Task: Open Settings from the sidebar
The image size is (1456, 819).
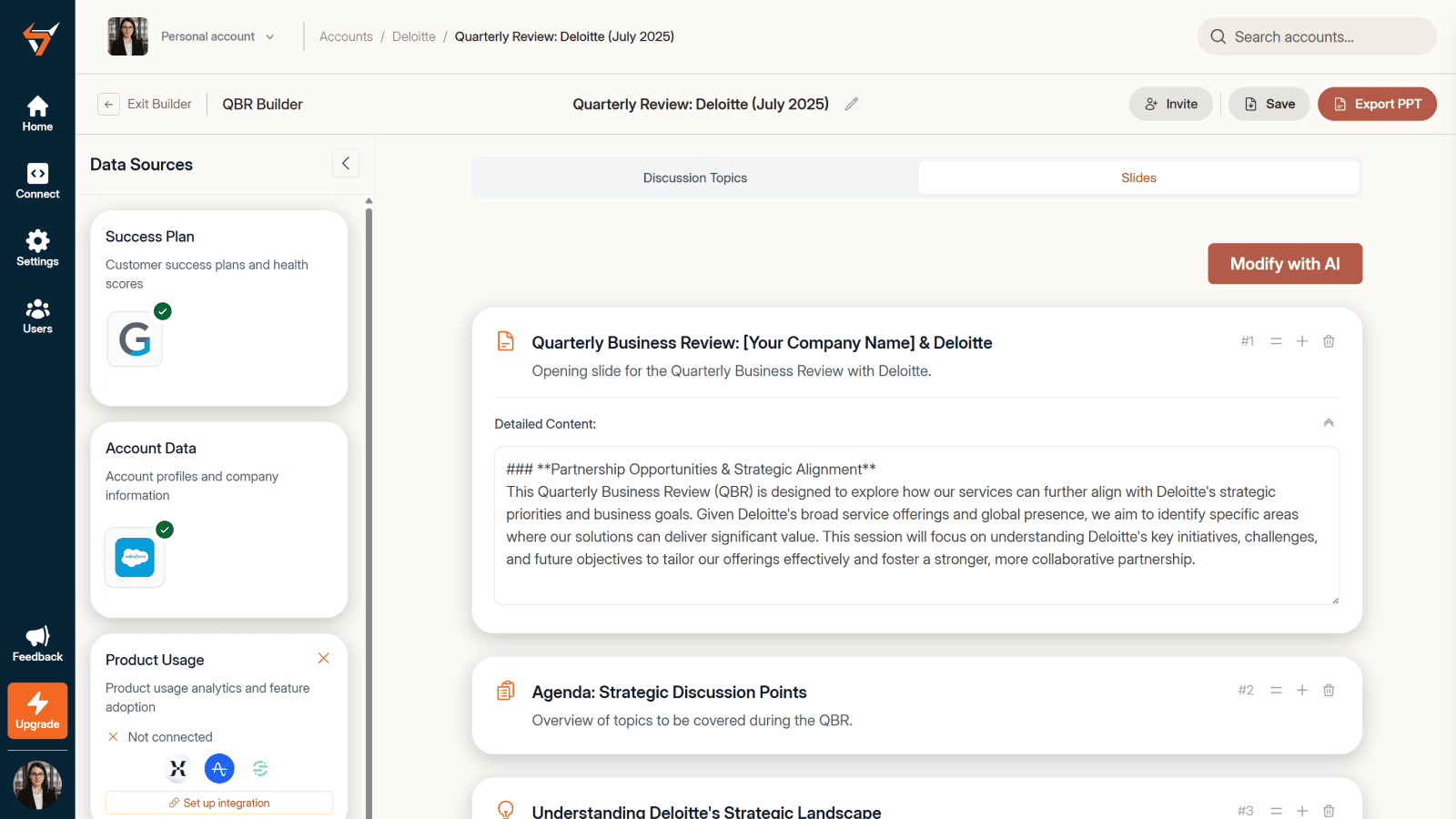Action: pos(37,248)
